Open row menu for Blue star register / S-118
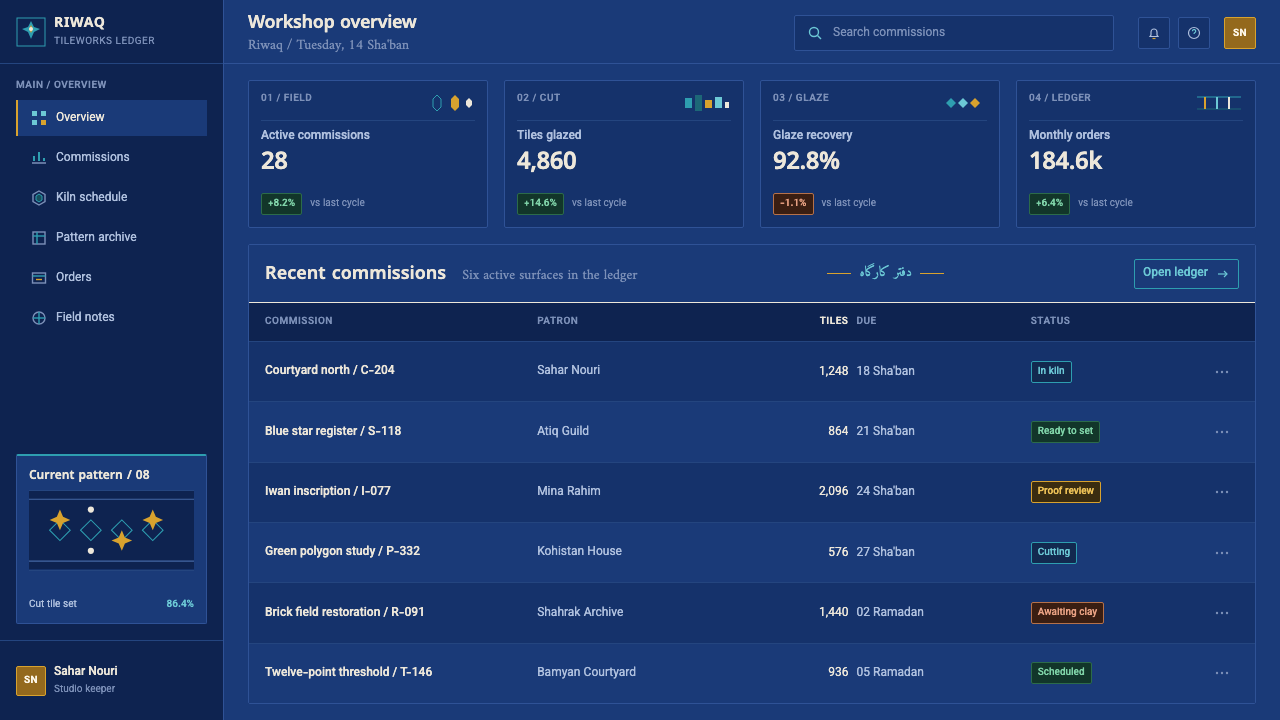This screenshot has width=1280, height=720. click(x=1222, y=432)
